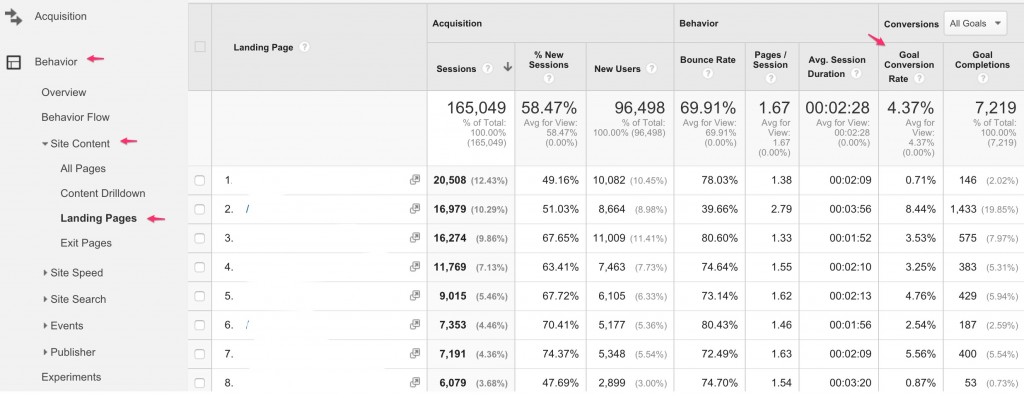Open row 3 landing page external link icon

(415, 238)
